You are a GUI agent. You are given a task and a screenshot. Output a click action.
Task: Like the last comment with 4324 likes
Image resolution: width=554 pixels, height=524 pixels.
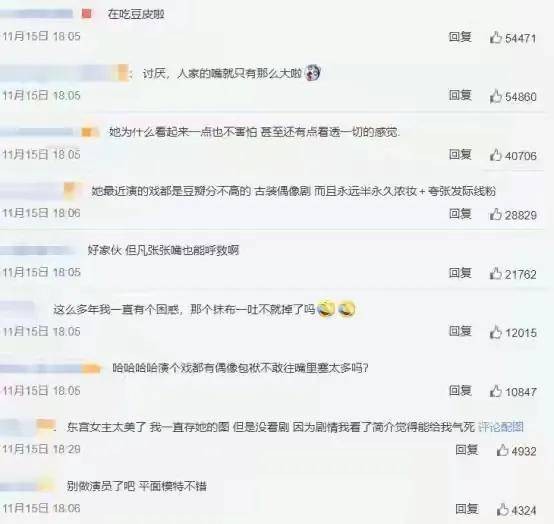[502, 510]
